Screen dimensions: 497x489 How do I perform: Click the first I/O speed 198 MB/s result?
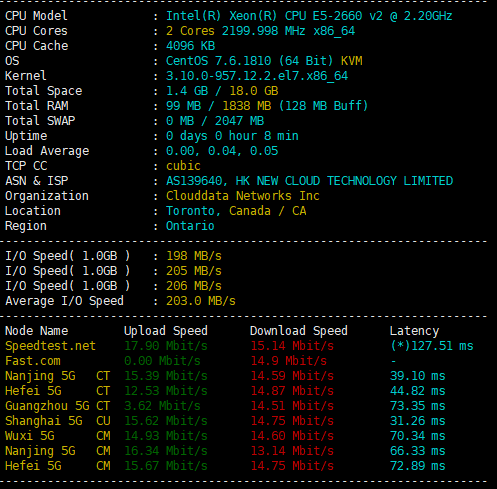click(x=194, y=256)
